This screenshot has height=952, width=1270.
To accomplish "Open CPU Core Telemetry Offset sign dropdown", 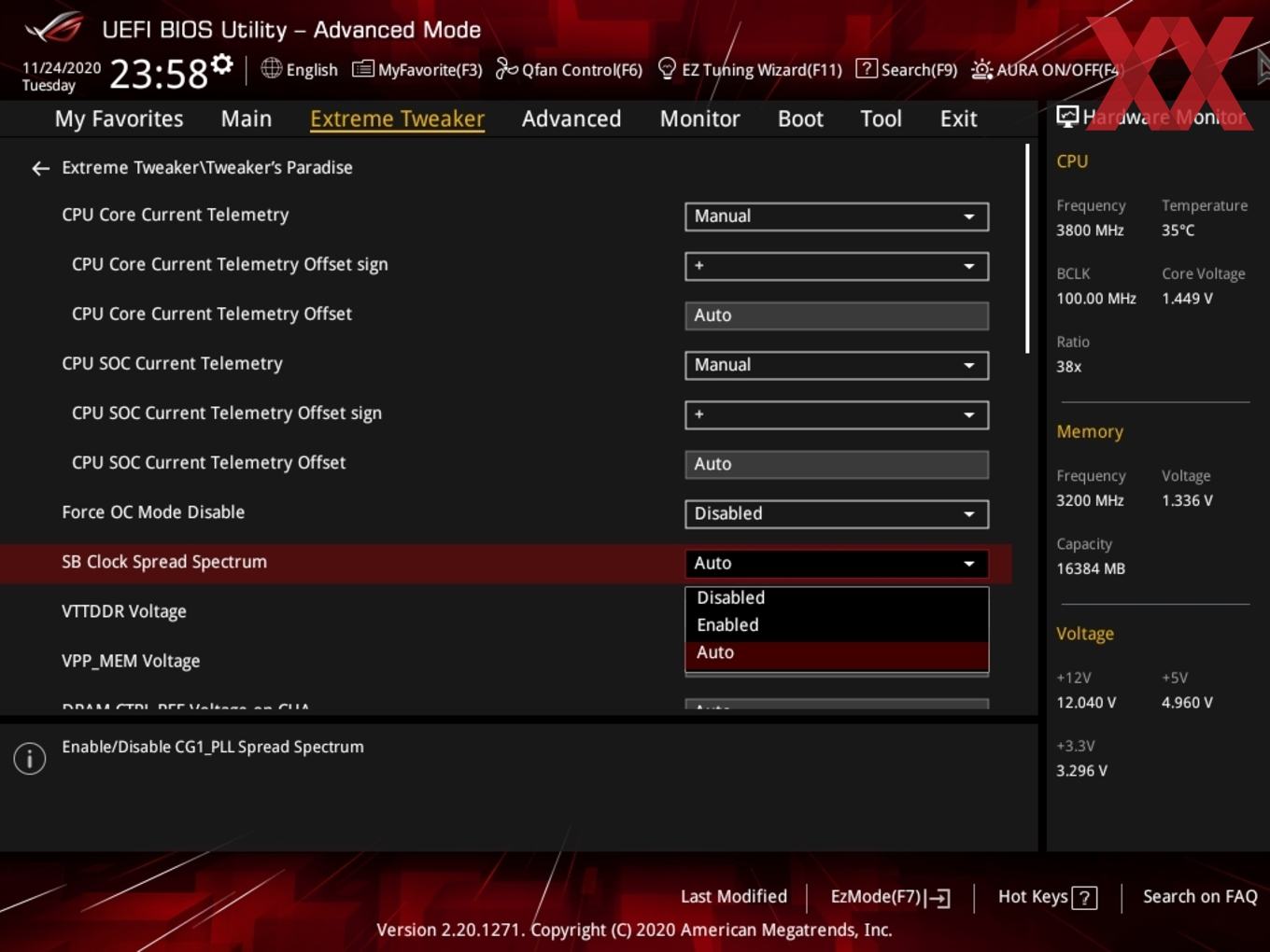I will 837,266.
